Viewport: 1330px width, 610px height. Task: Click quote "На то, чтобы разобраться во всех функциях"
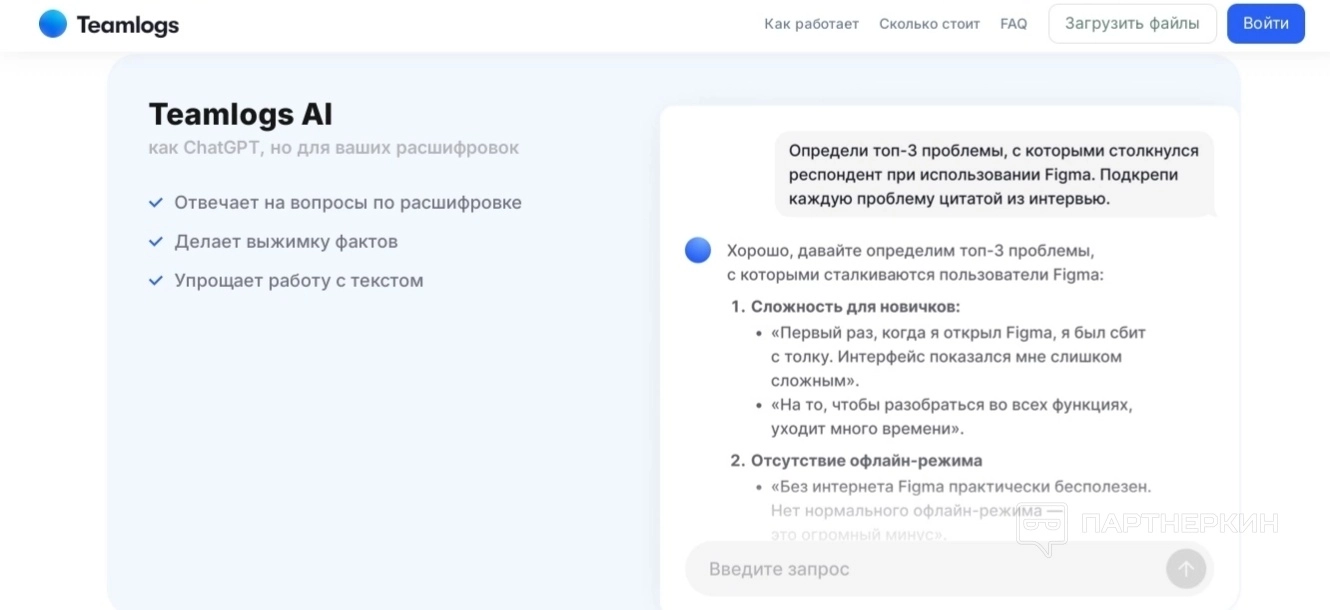951,417
